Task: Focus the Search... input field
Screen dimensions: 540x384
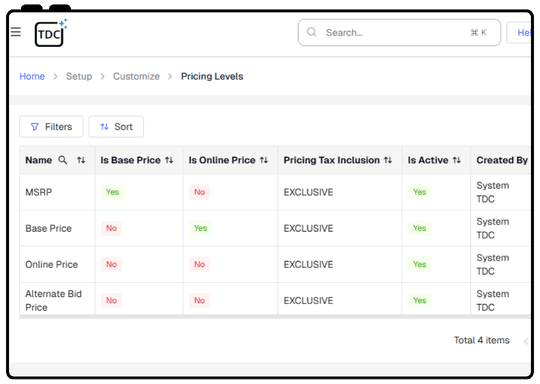Action: 399,33
